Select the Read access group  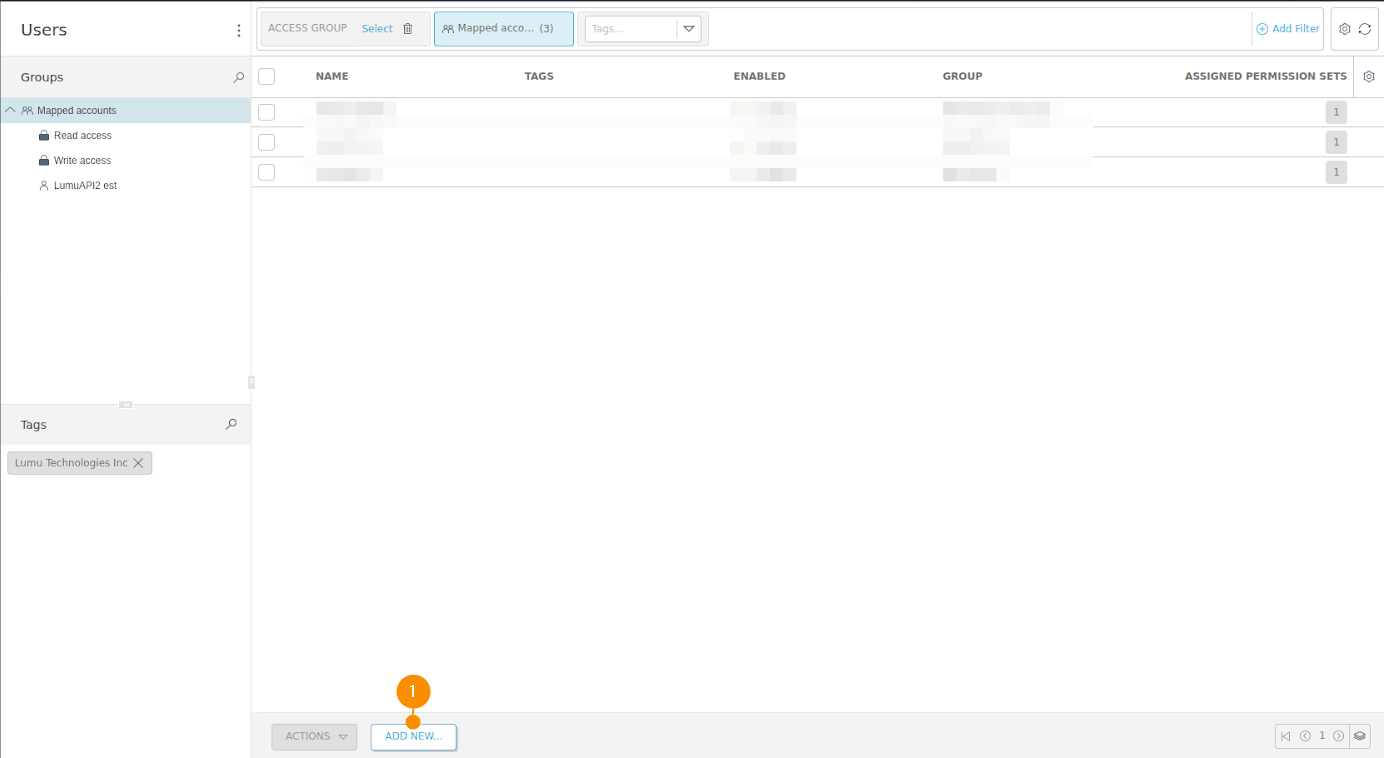tap(82, 136)
